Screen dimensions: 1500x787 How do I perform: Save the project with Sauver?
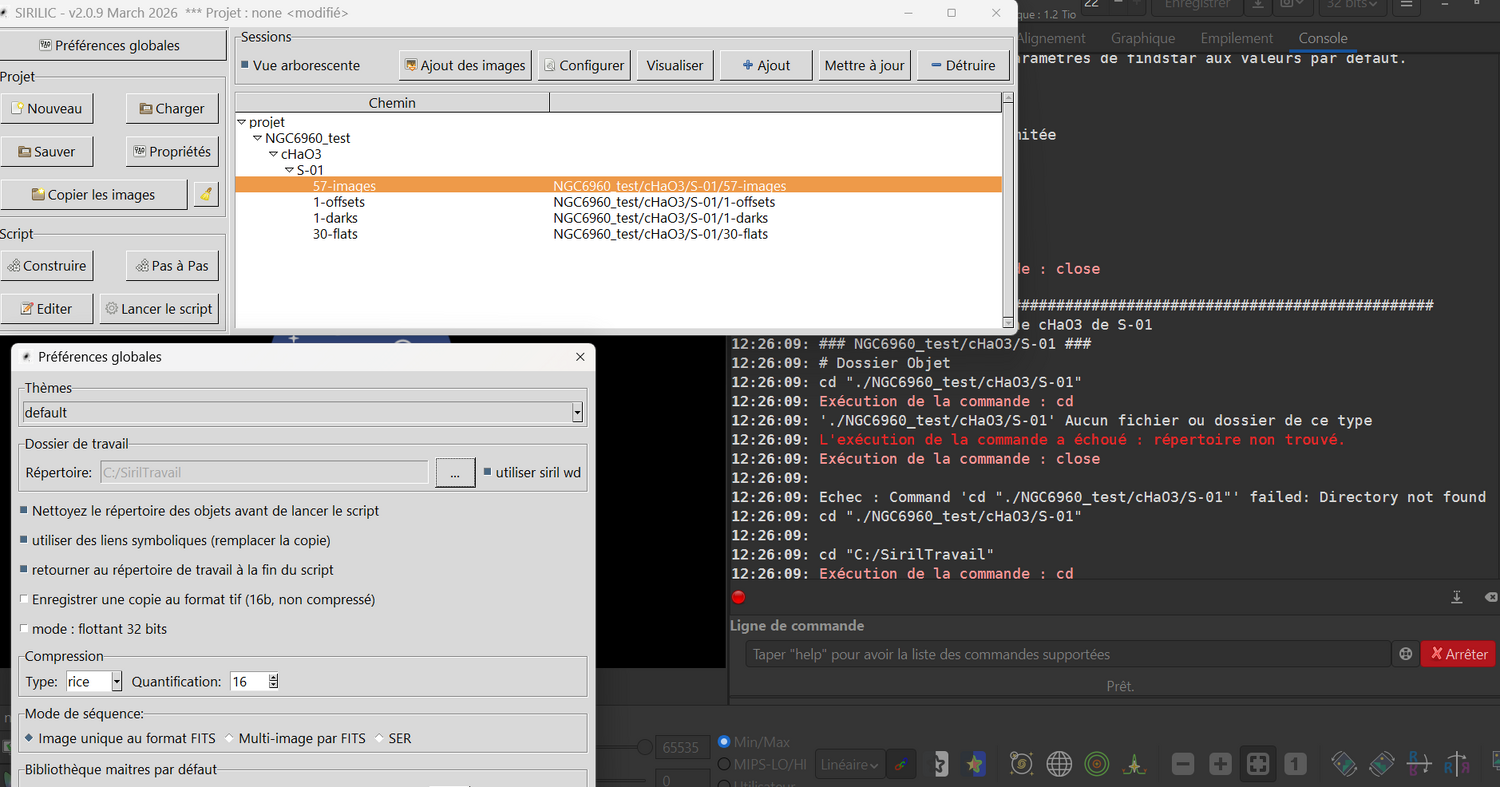tap(47, 151)
